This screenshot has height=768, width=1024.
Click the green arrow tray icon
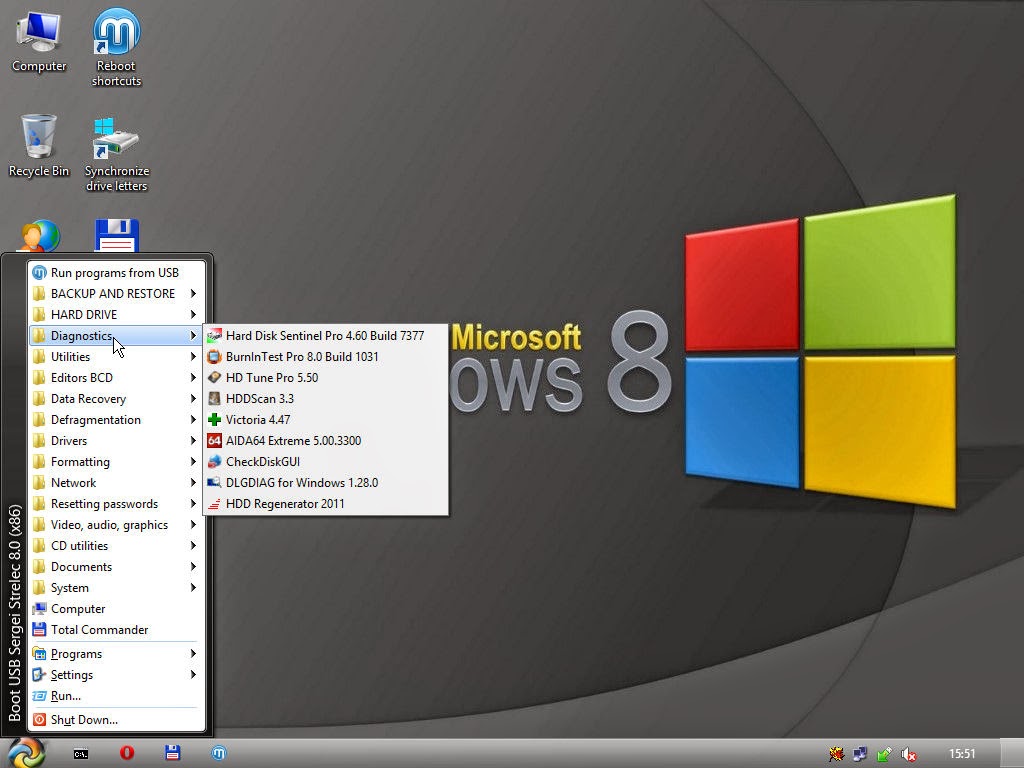pyautogui.click(x=884, y=754)
